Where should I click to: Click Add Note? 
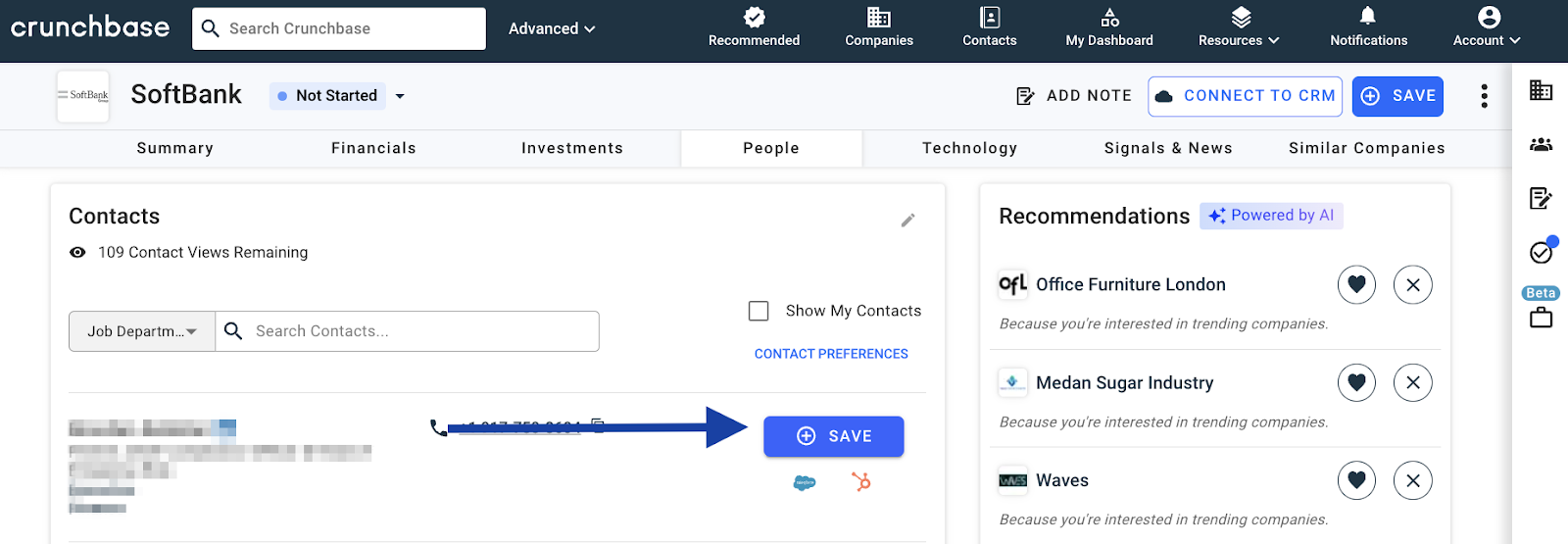[x=1074, y=95]
